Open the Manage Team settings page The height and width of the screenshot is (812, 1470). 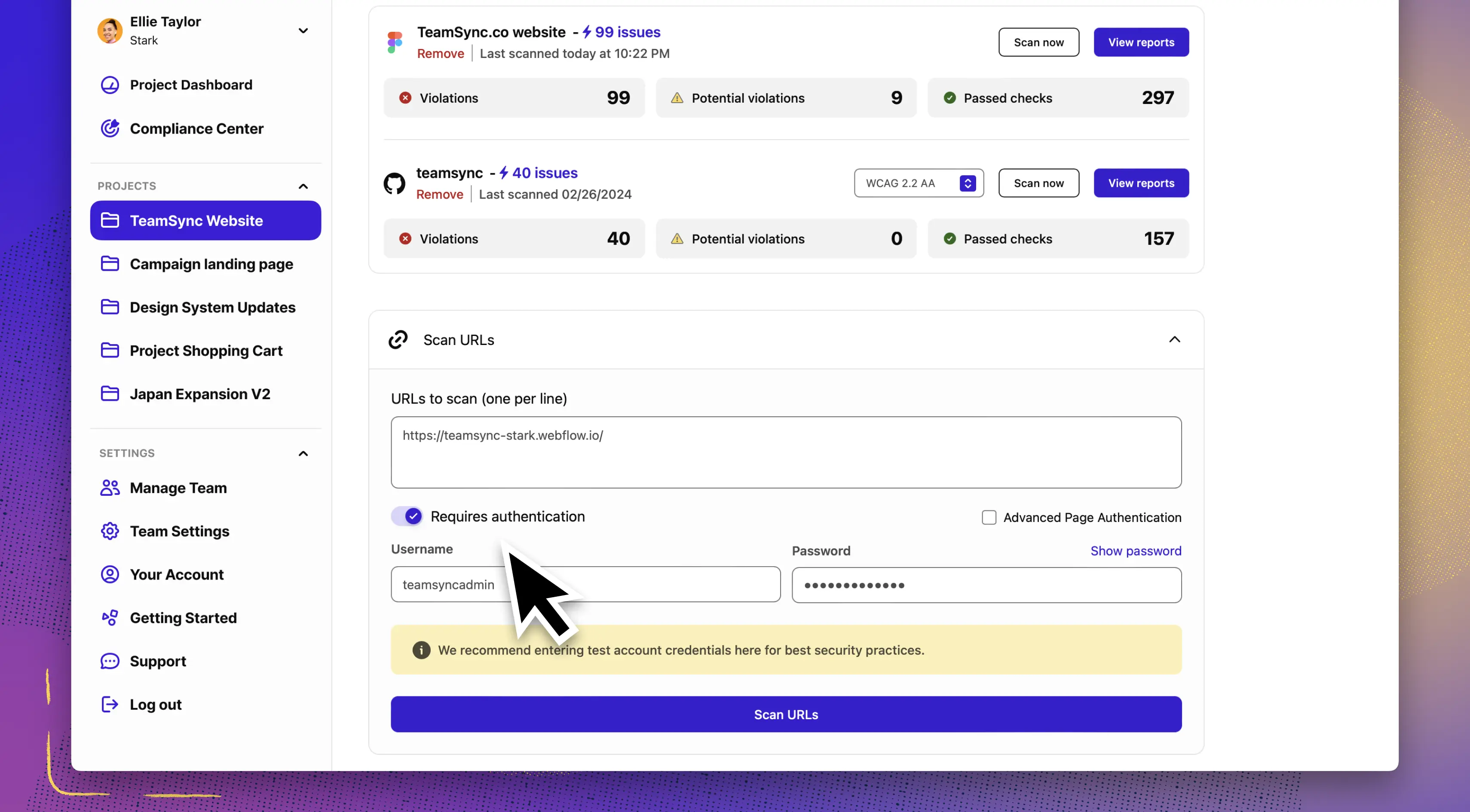[x=178, y=488]
